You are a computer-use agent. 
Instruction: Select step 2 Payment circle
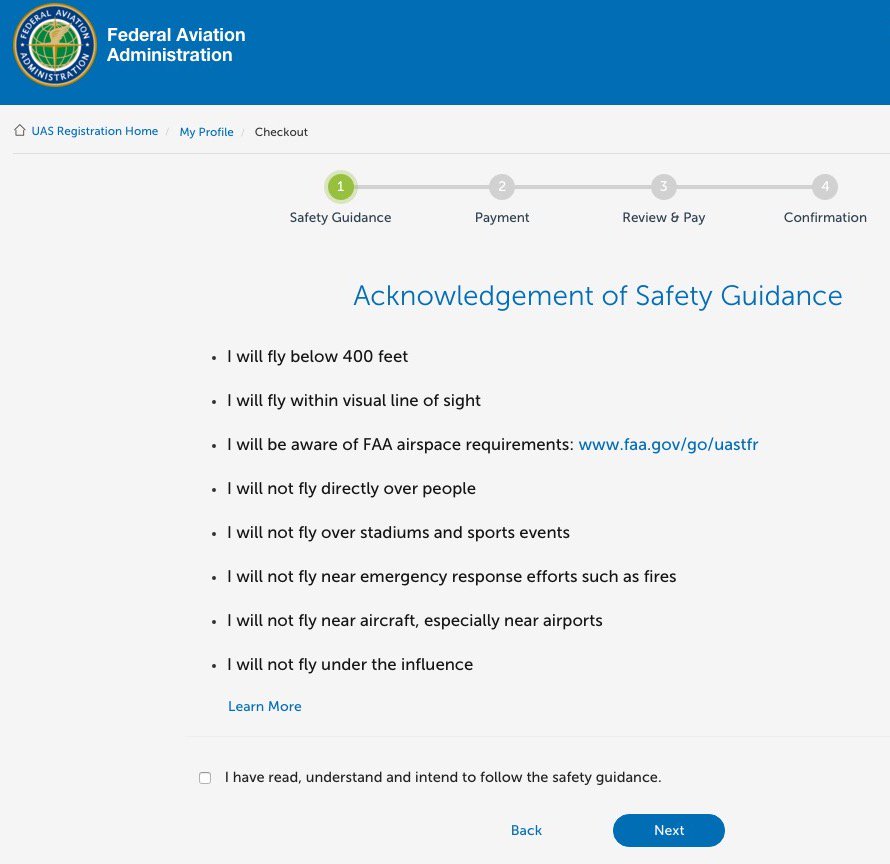[x=502, y=186]
